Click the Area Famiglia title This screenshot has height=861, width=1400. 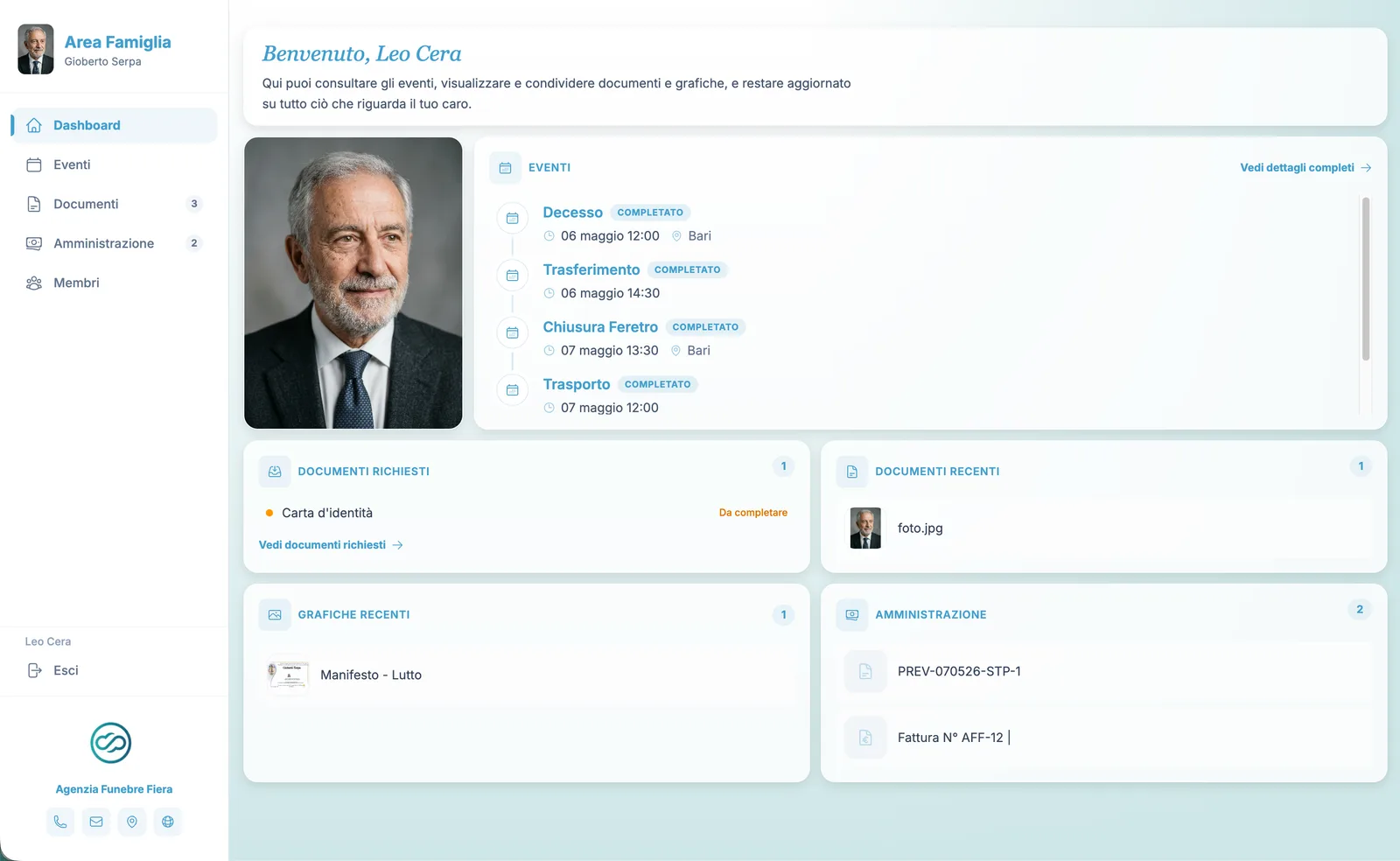tap(118, 42)
